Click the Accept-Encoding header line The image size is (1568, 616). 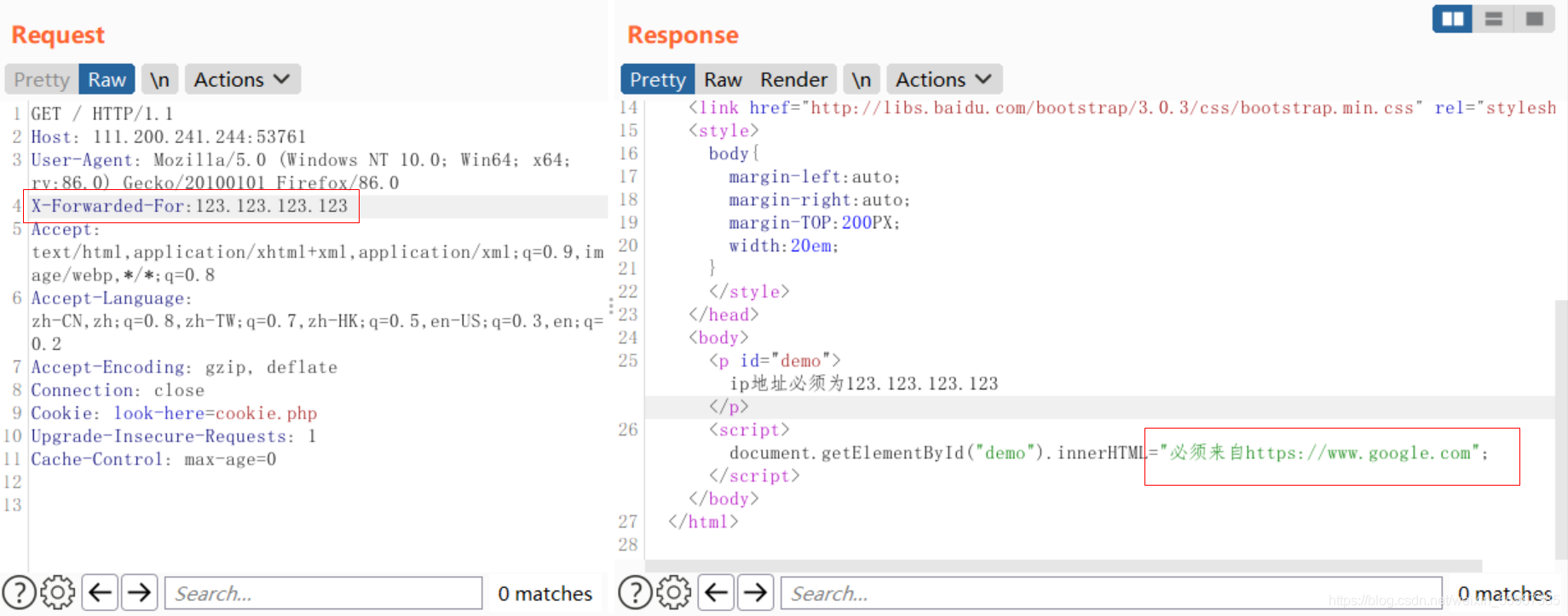[184, 367]
